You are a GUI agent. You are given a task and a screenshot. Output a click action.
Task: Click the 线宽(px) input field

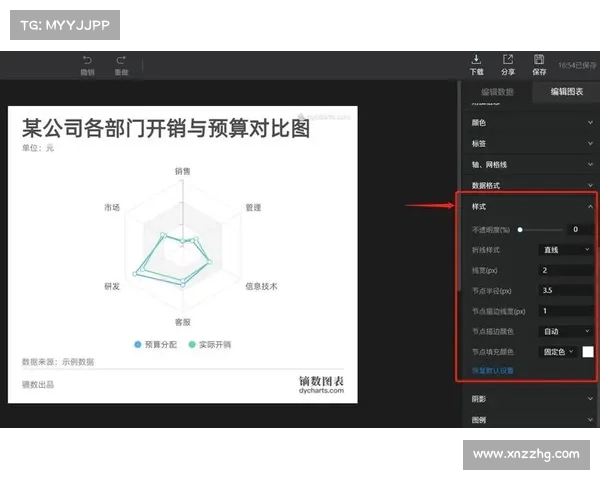click(x=566, y=270)
